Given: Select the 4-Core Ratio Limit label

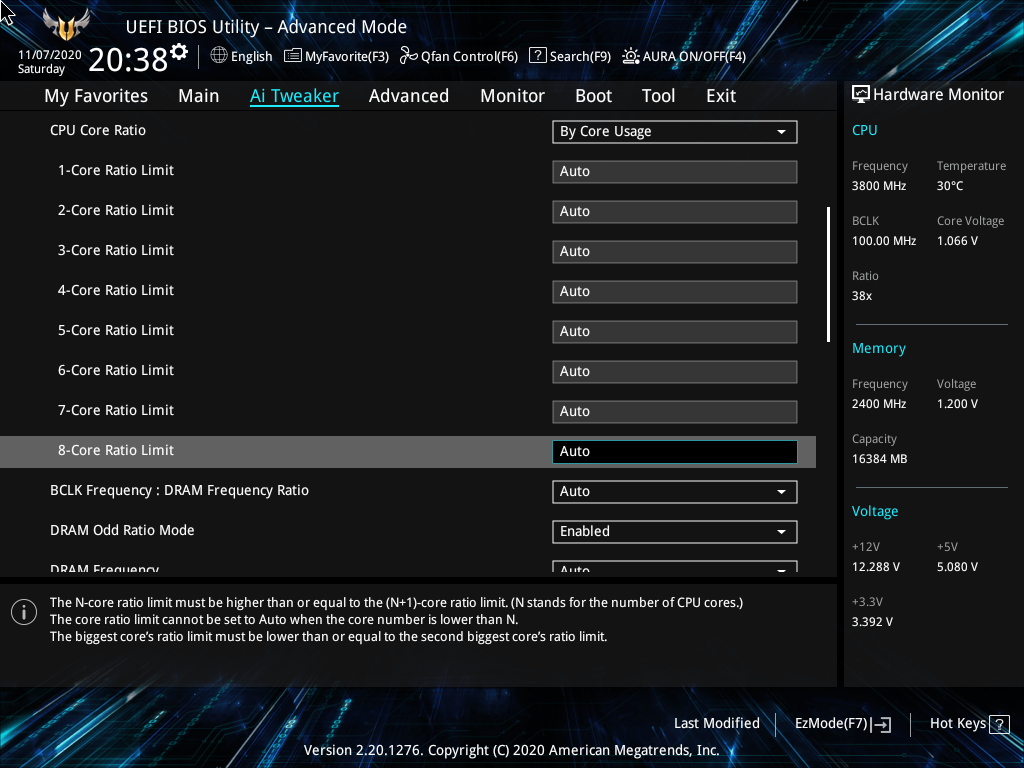Looking at the screenshot, I should tap(116, 291).
